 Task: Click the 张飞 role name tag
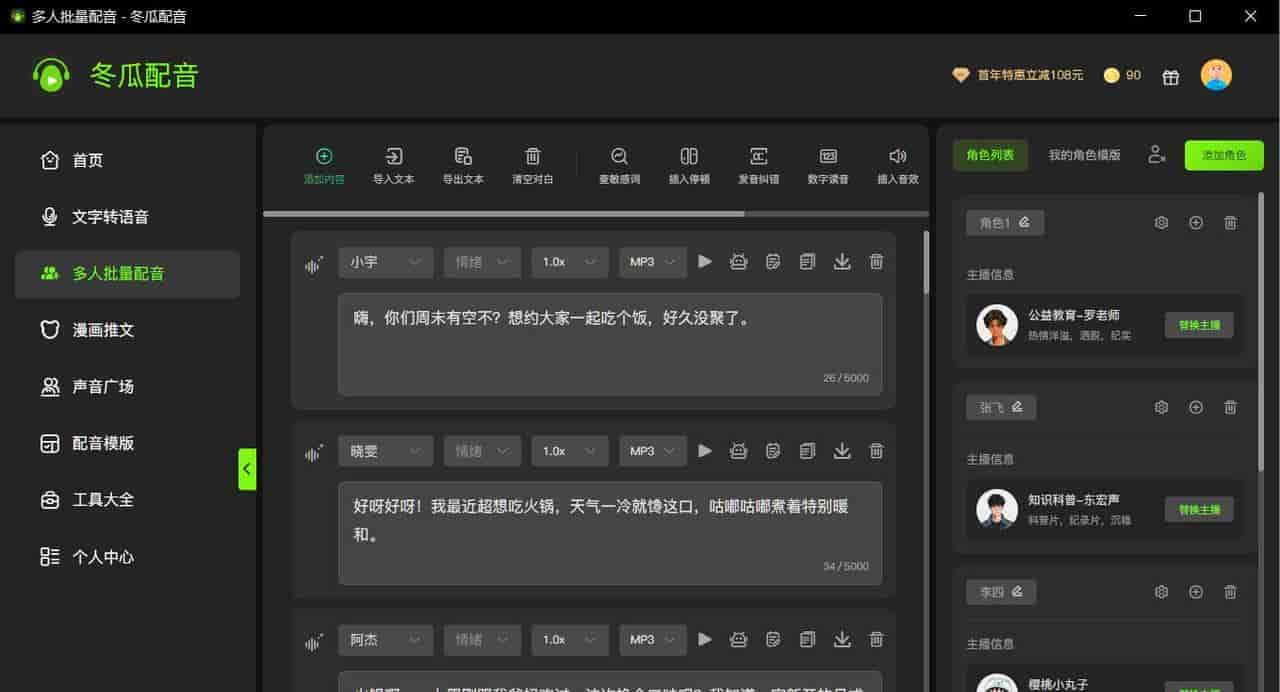(1001, 407)
